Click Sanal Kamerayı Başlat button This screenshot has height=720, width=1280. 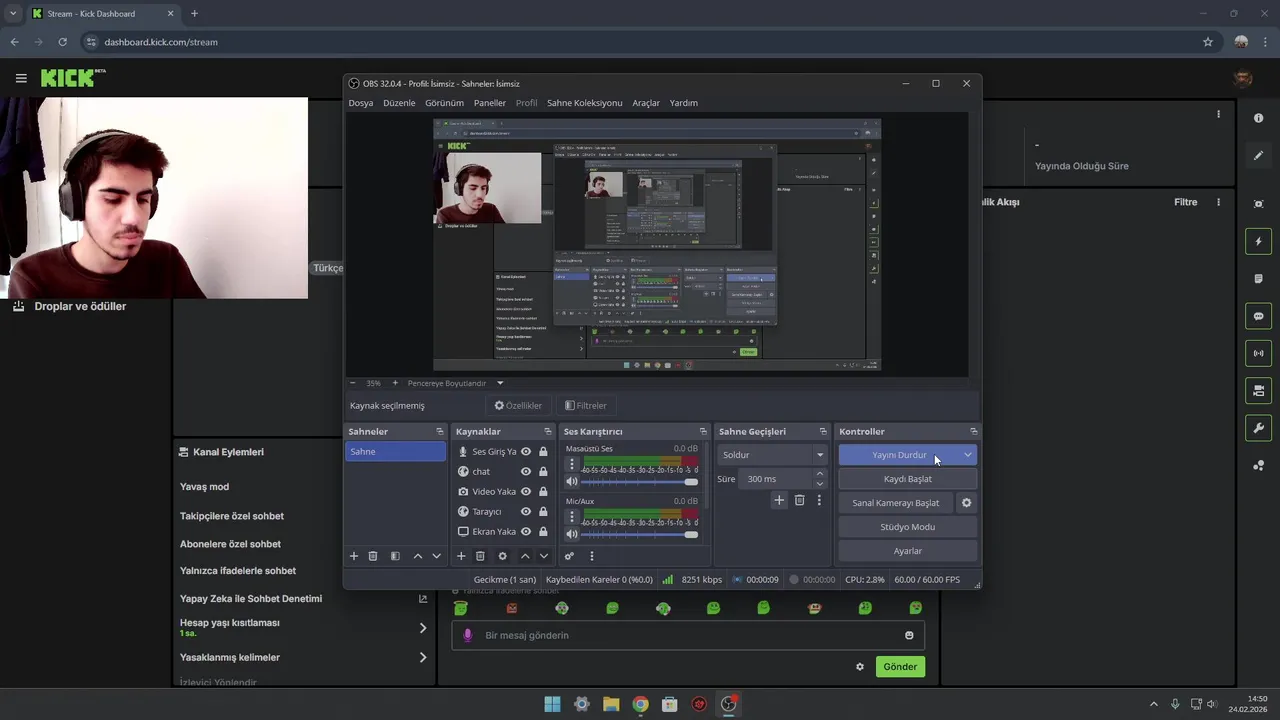[896, 503]
